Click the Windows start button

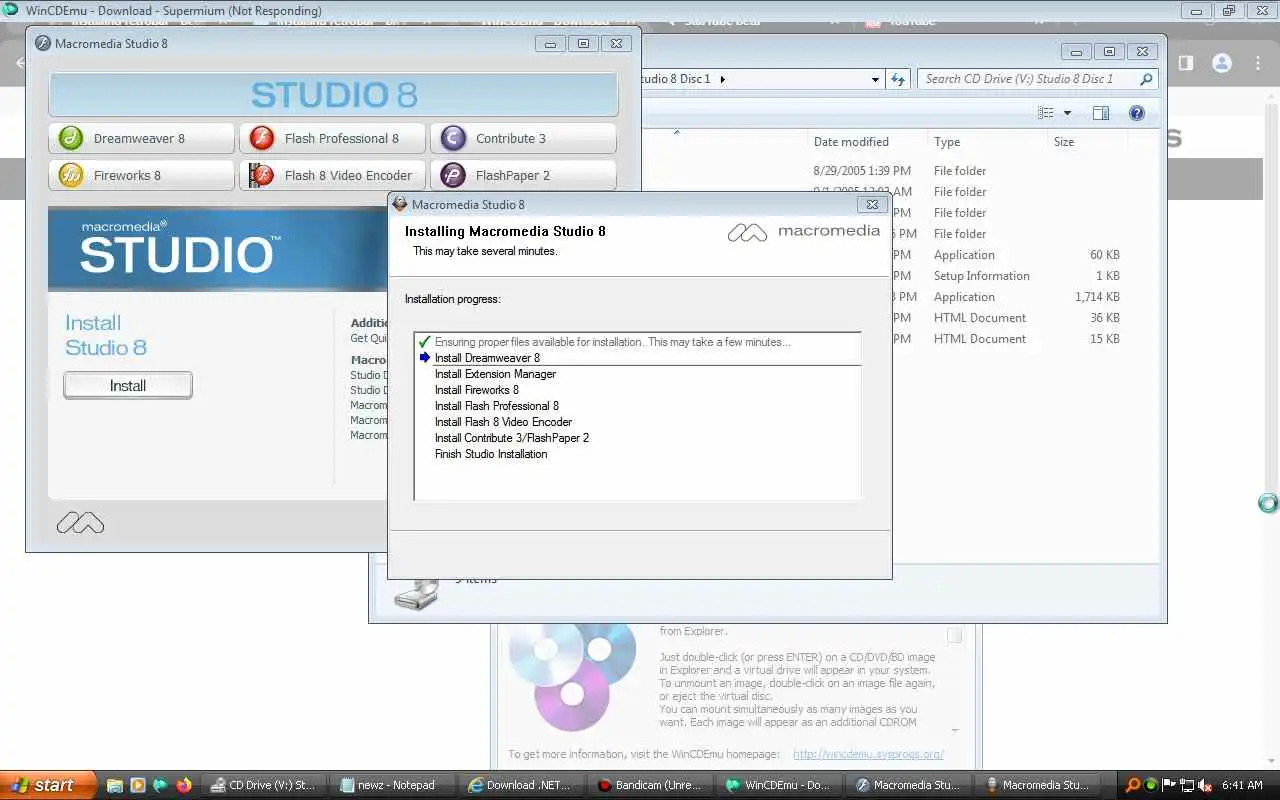click(48, 785)
